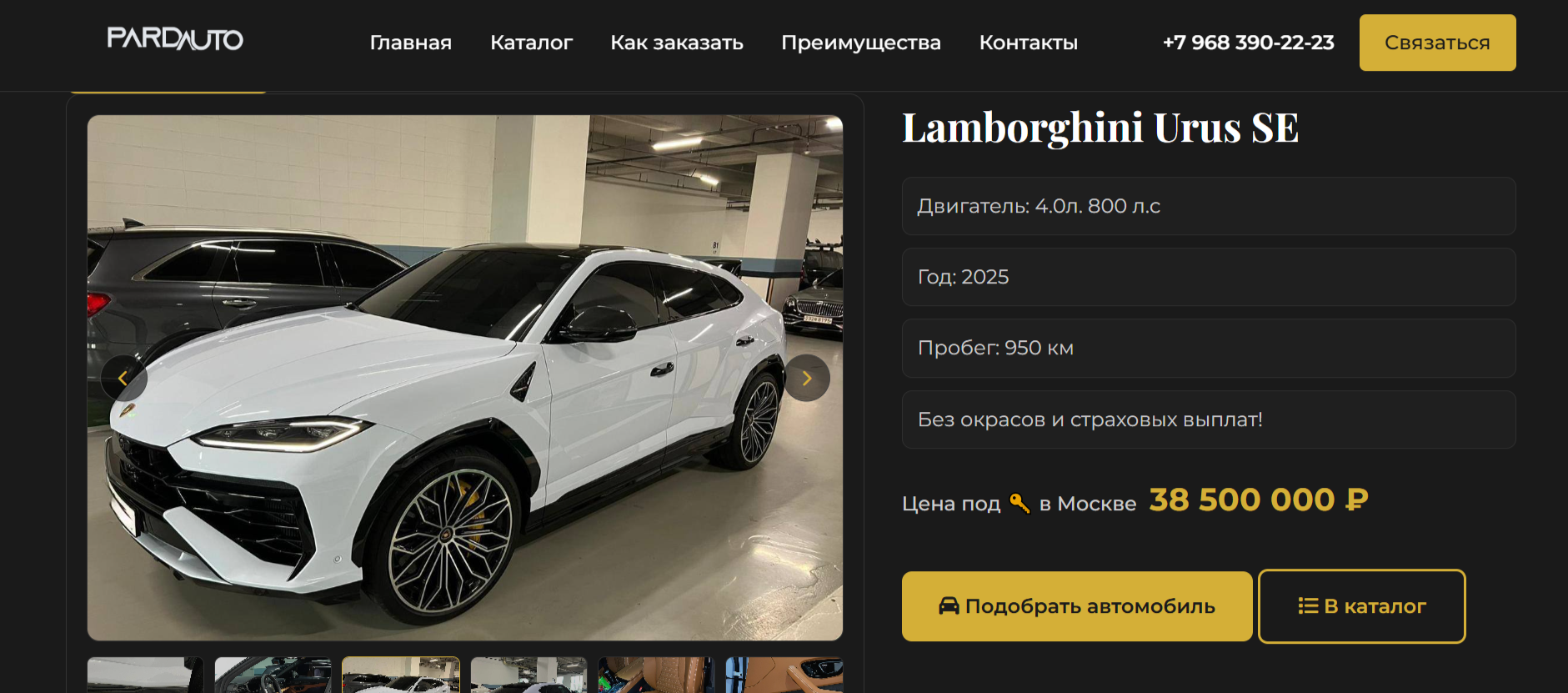Open the Контакты page

coord(1029,43)
